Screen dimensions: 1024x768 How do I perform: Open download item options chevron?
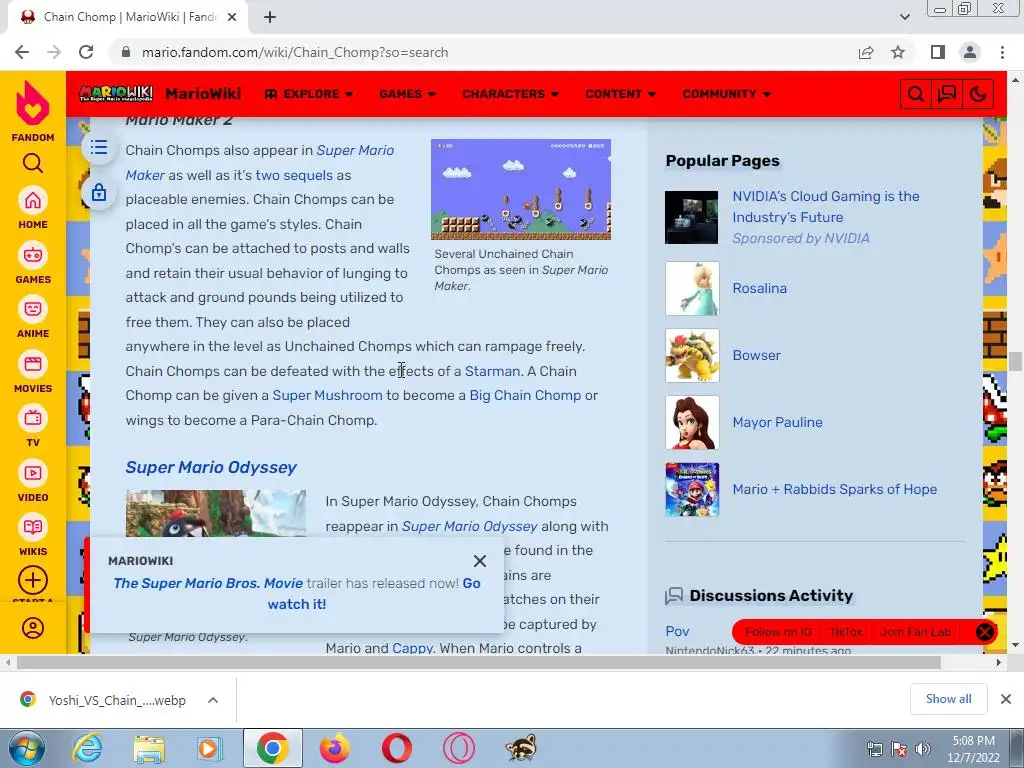pyautogui.click(x=213, y=700)
